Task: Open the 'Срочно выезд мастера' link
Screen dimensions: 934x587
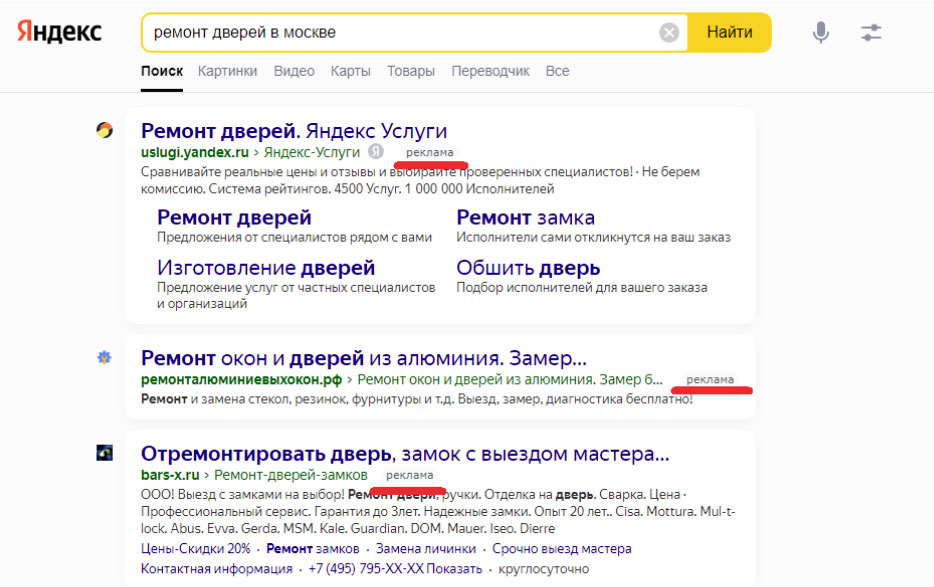Action: 562,548
